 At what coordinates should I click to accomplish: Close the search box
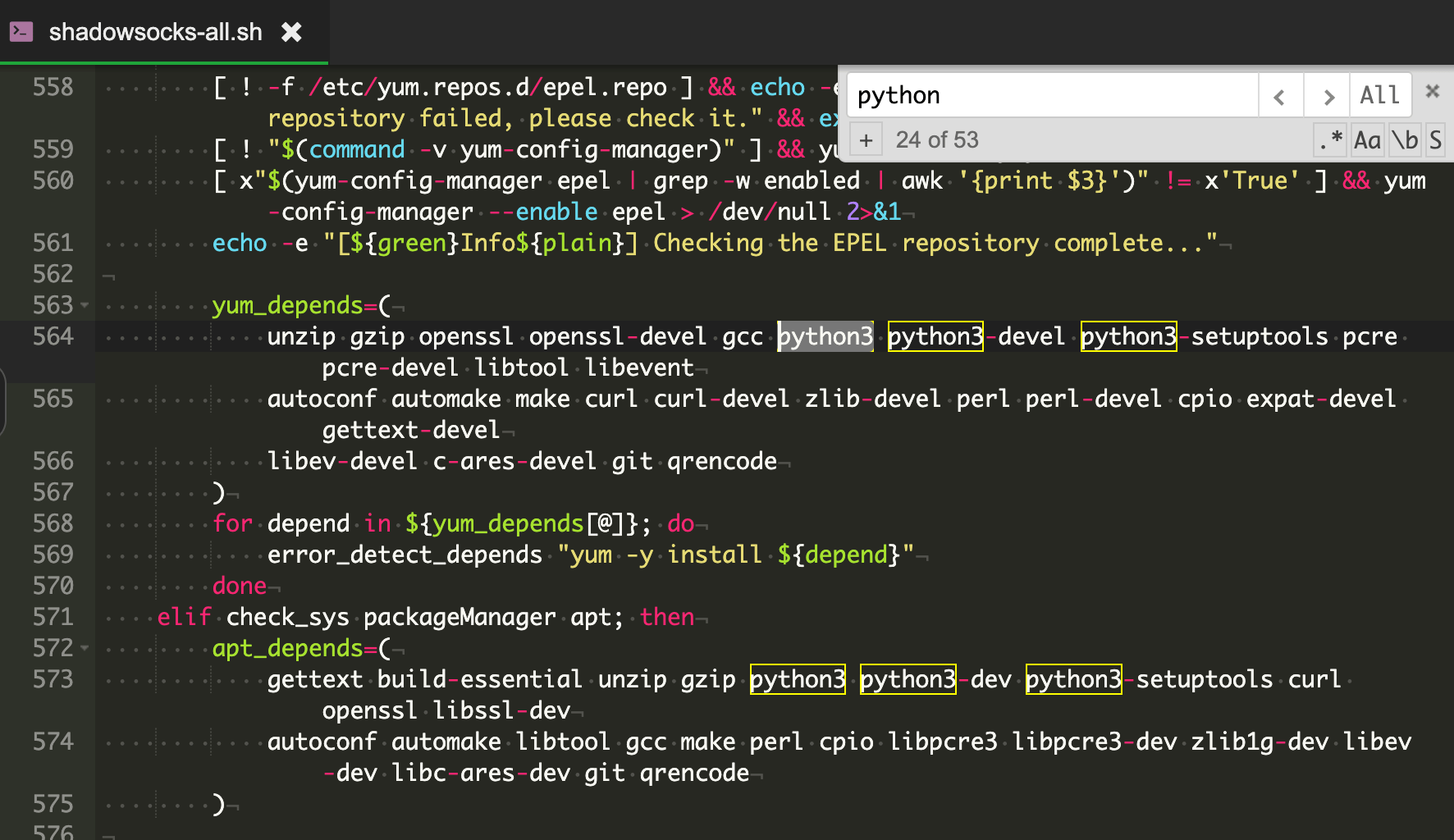click(1432, 91)
